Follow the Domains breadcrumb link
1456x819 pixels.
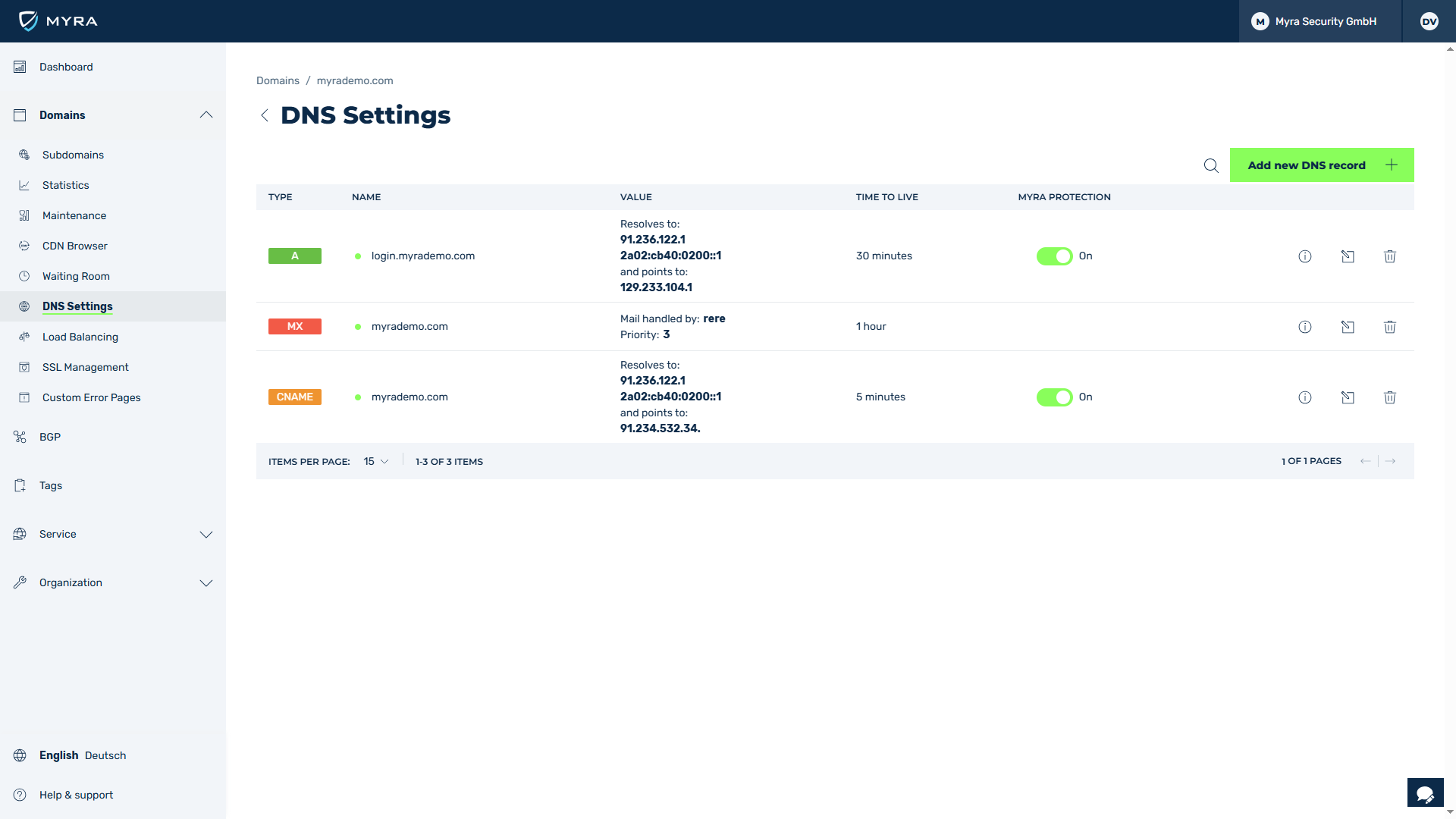[278, 80]
